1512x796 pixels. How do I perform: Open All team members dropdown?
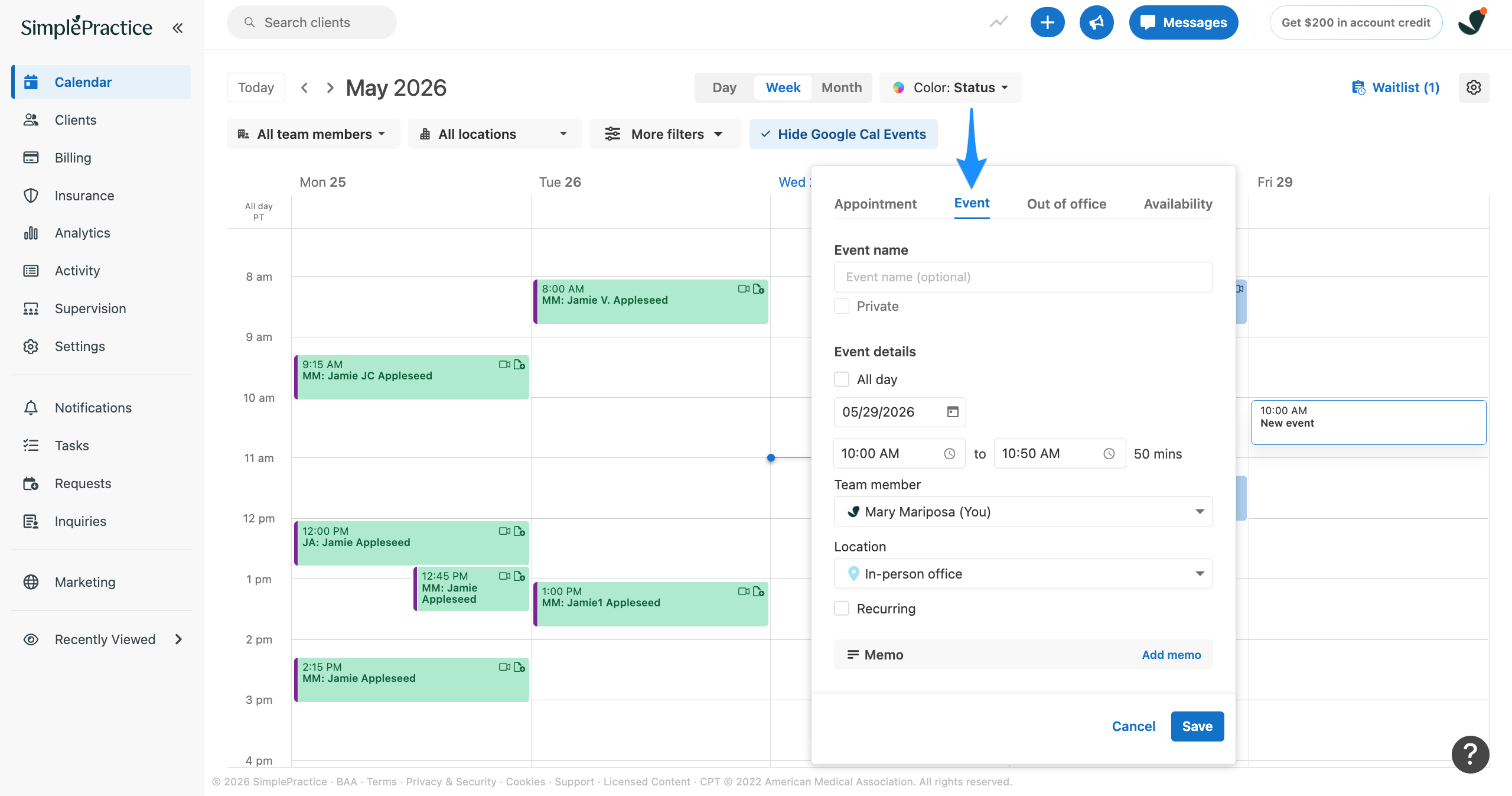[x=313, y=134]
